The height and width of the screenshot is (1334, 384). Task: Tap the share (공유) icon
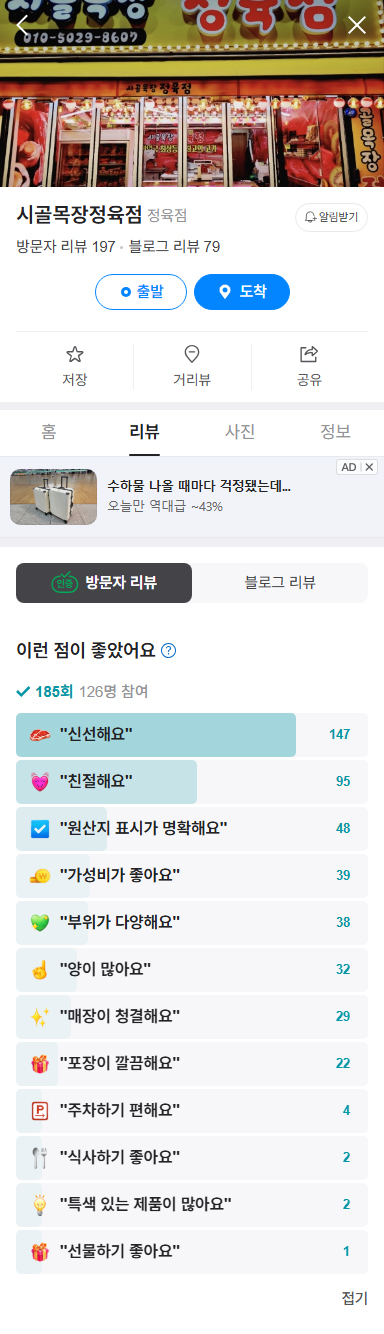[x=309, y=354]
